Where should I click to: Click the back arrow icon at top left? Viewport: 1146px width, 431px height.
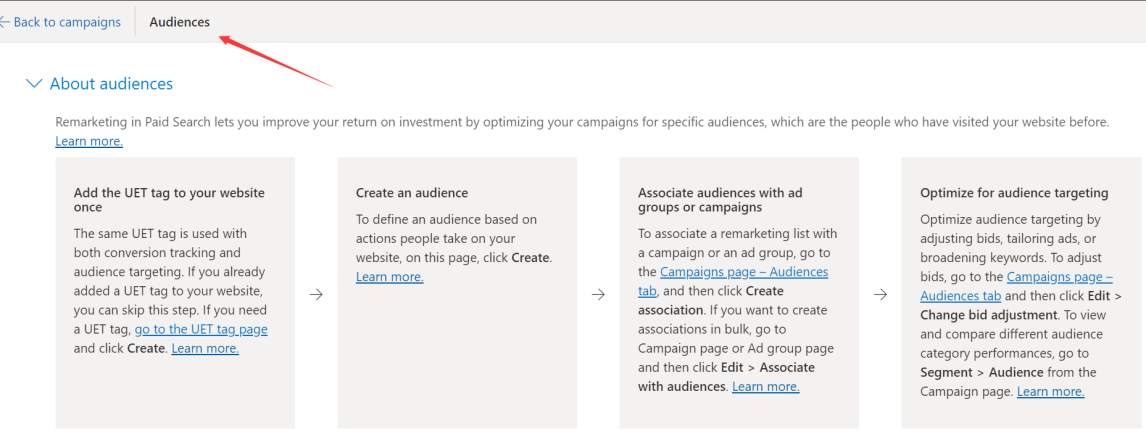(5, 22)
